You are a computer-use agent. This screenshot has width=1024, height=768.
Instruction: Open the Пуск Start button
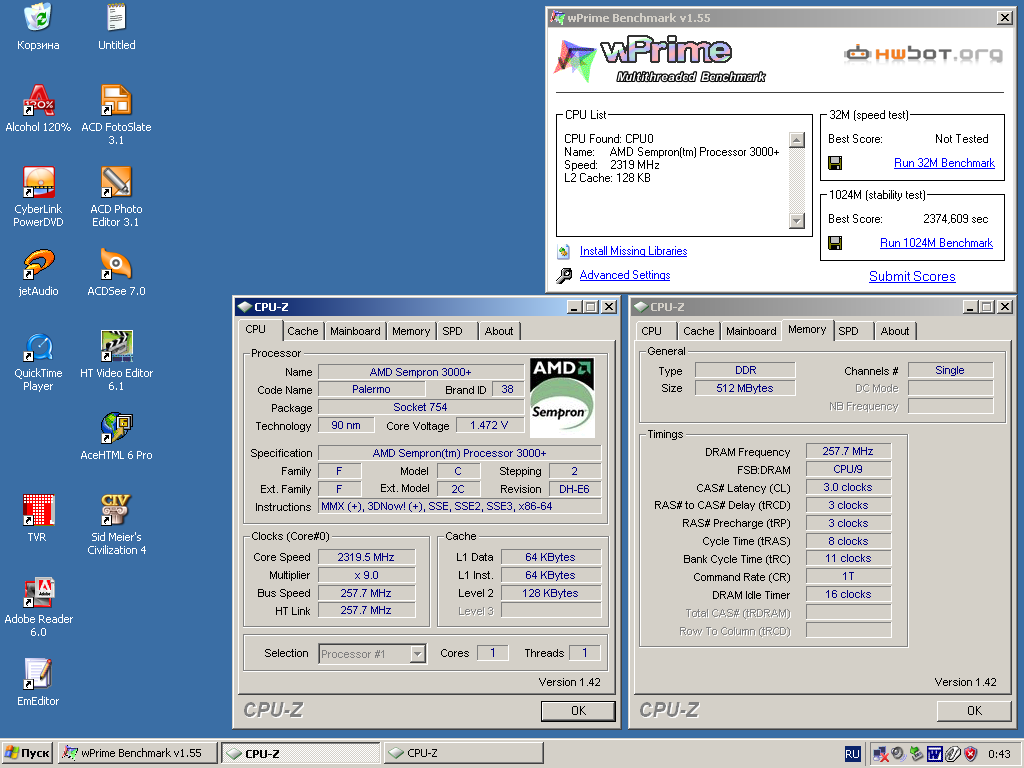coord(27,753)
